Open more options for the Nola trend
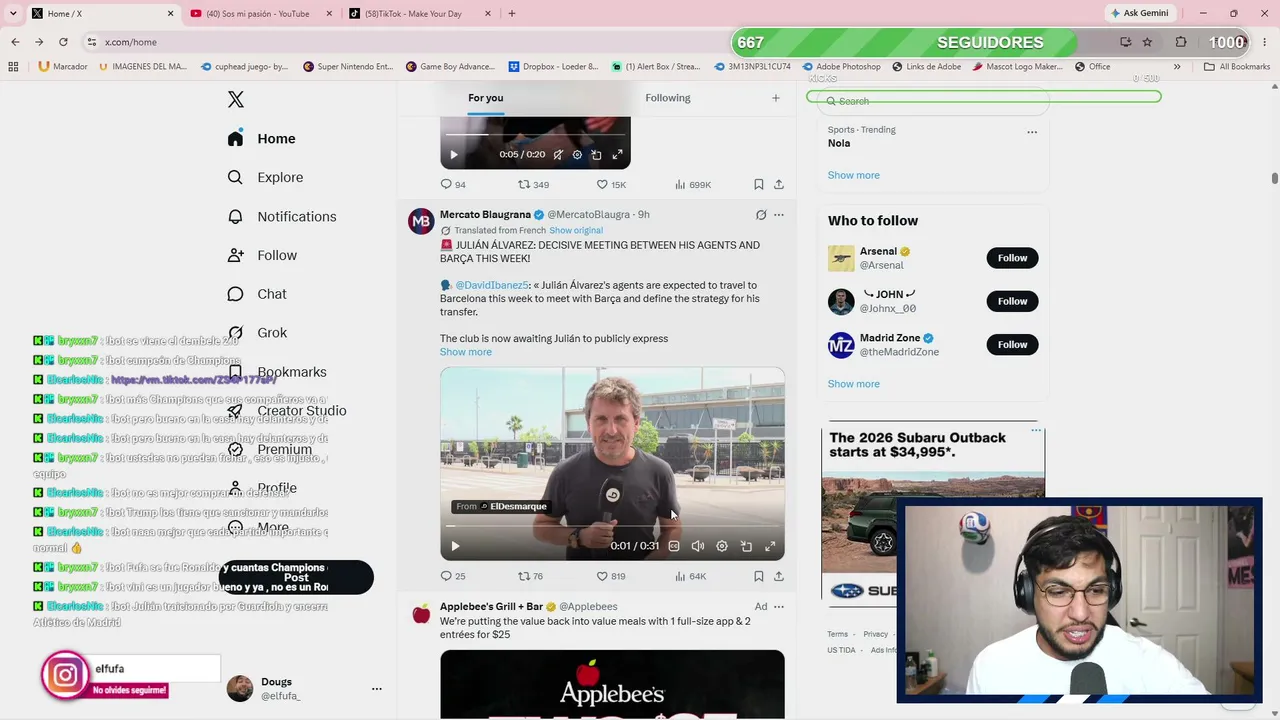 (x=1032, y=132)
